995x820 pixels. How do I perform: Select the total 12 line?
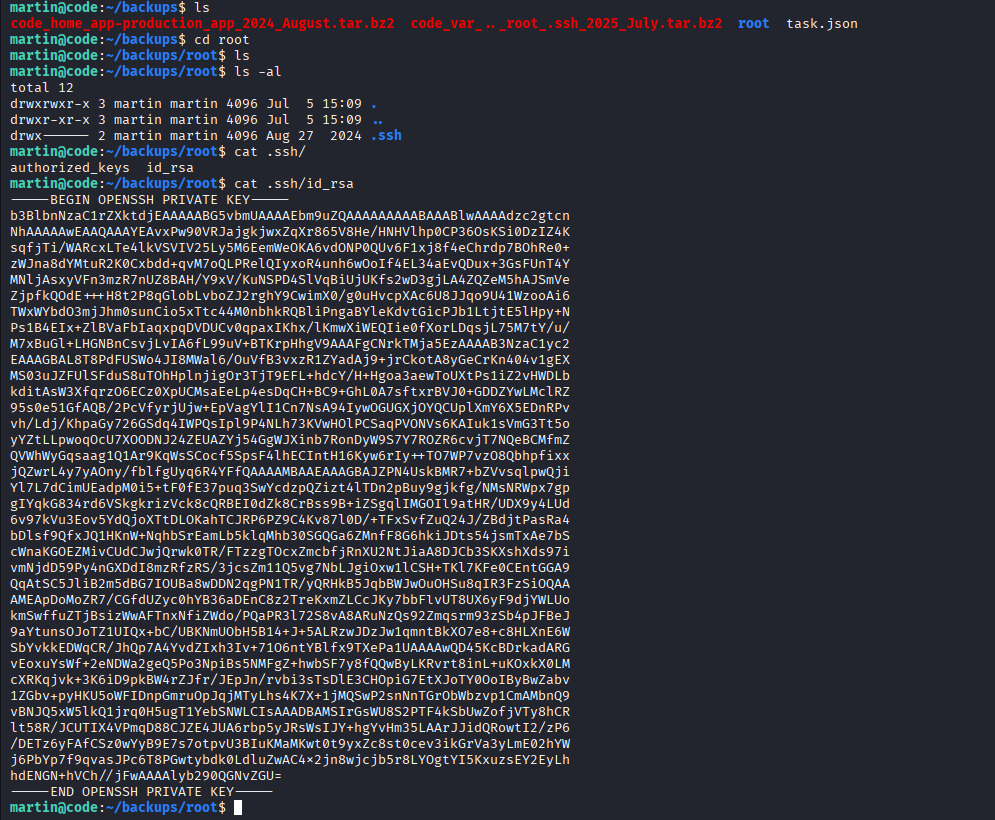[40, 87]
